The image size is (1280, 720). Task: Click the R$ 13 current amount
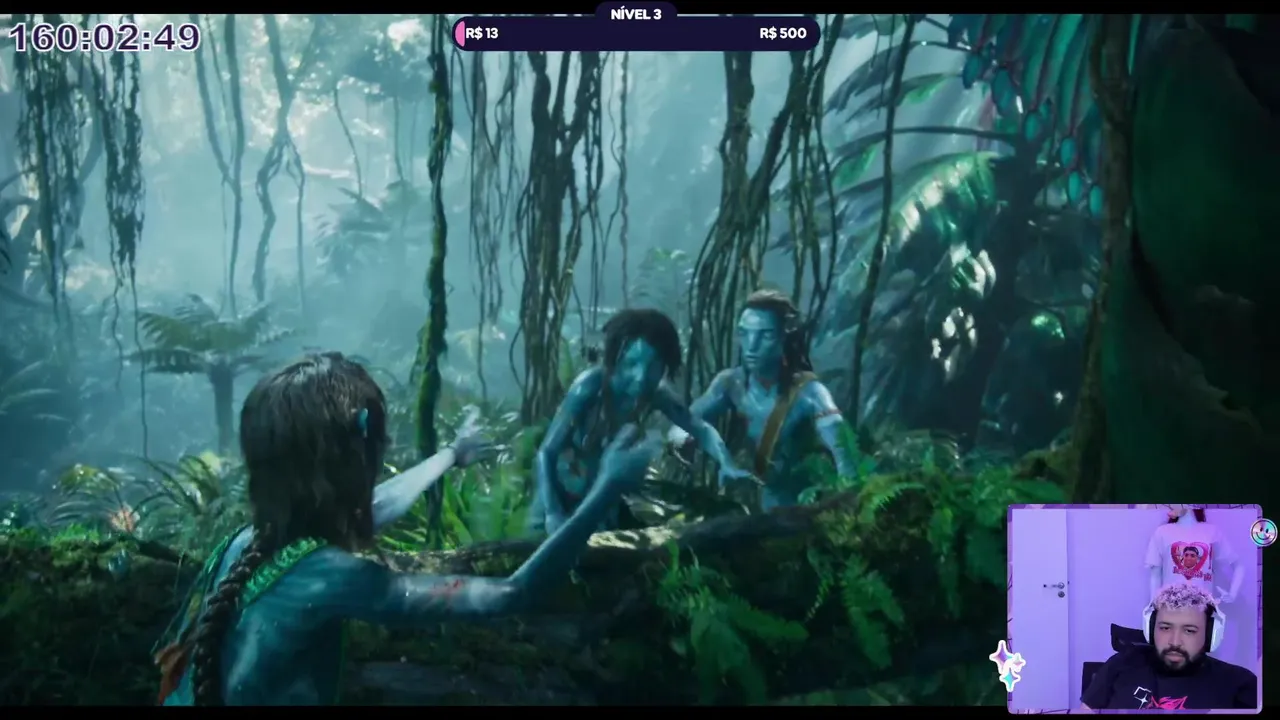click(482, 33)
